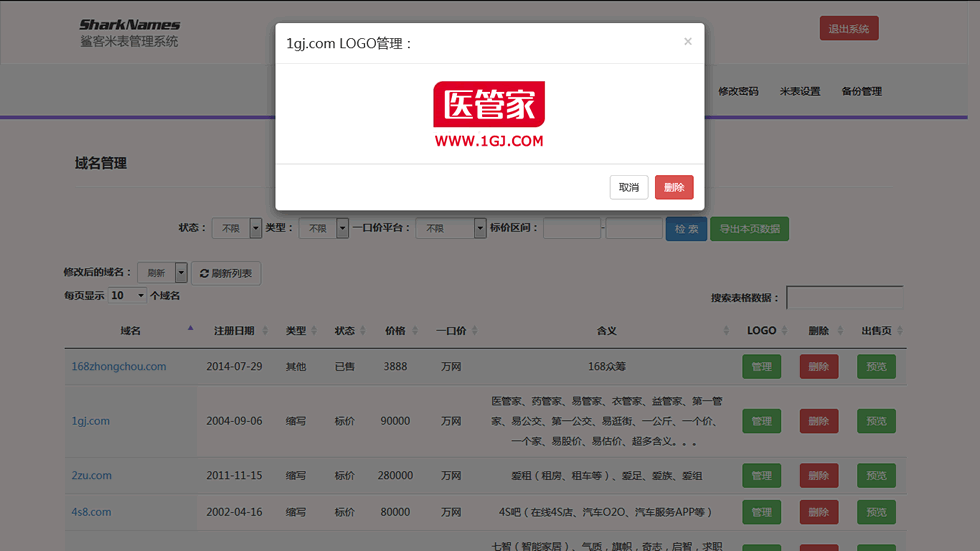Click the 搜索表格数据 input field
The height and width of the screenshot is (551, 980).
pos(844,297)
